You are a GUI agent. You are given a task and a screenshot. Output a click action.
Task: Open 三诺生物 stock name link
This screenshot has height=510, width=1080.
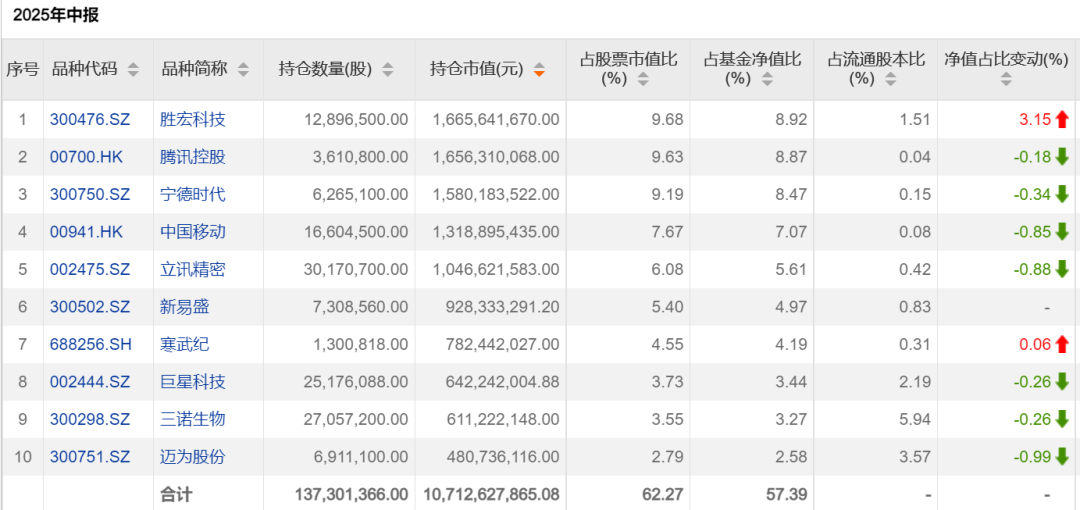tap(193, 419)
